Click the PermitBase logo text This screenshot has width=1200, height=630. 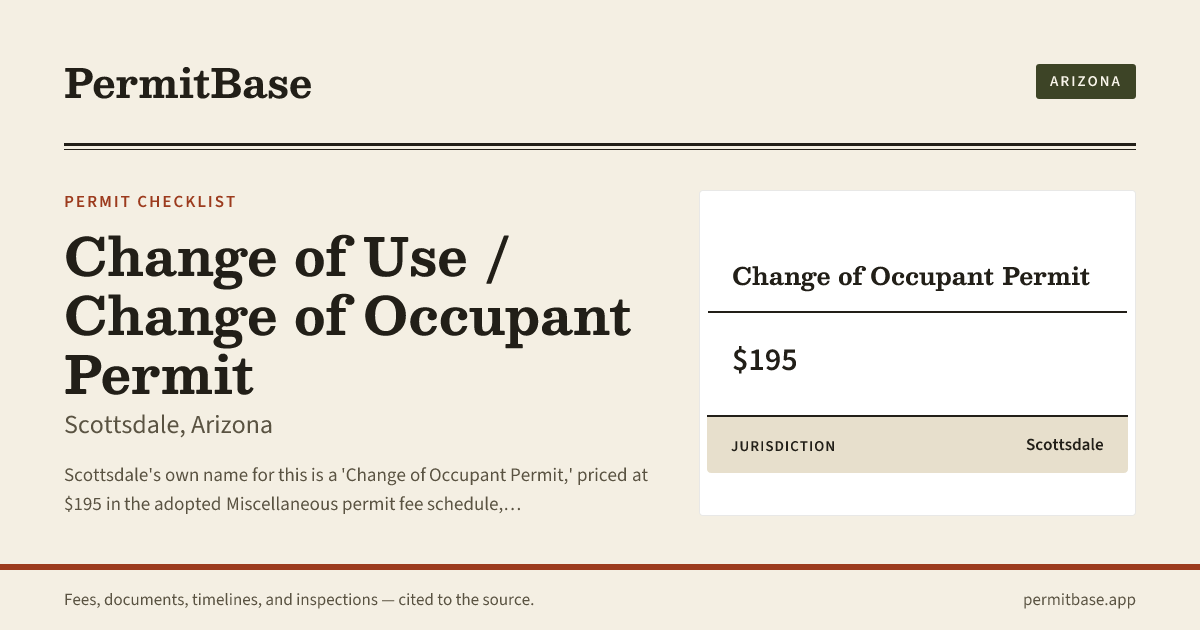coord(188,83)
